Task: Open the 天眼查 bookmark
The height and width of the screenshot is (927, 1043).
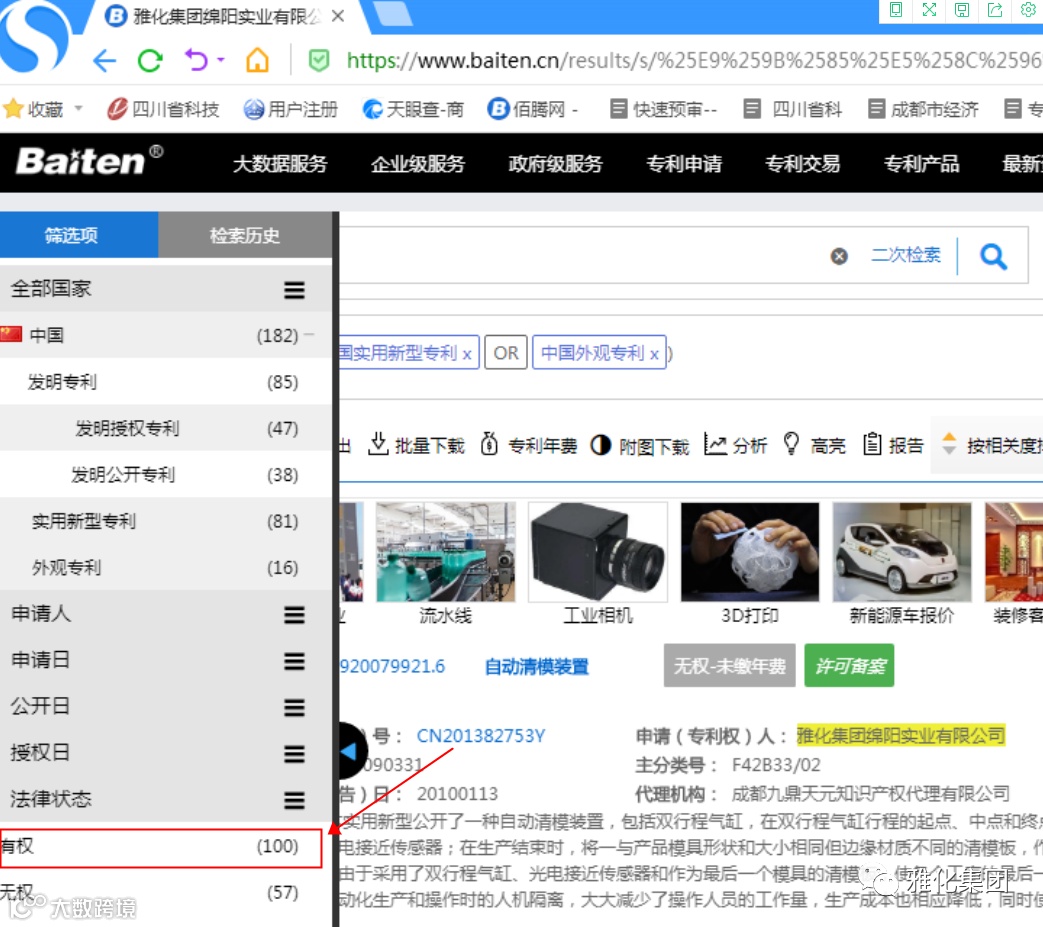Action: click(413, 109)
